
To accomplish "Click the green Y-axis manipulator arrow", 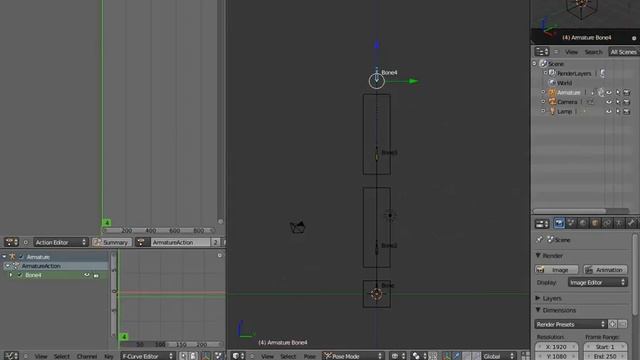I will click(x=413, y=81).
